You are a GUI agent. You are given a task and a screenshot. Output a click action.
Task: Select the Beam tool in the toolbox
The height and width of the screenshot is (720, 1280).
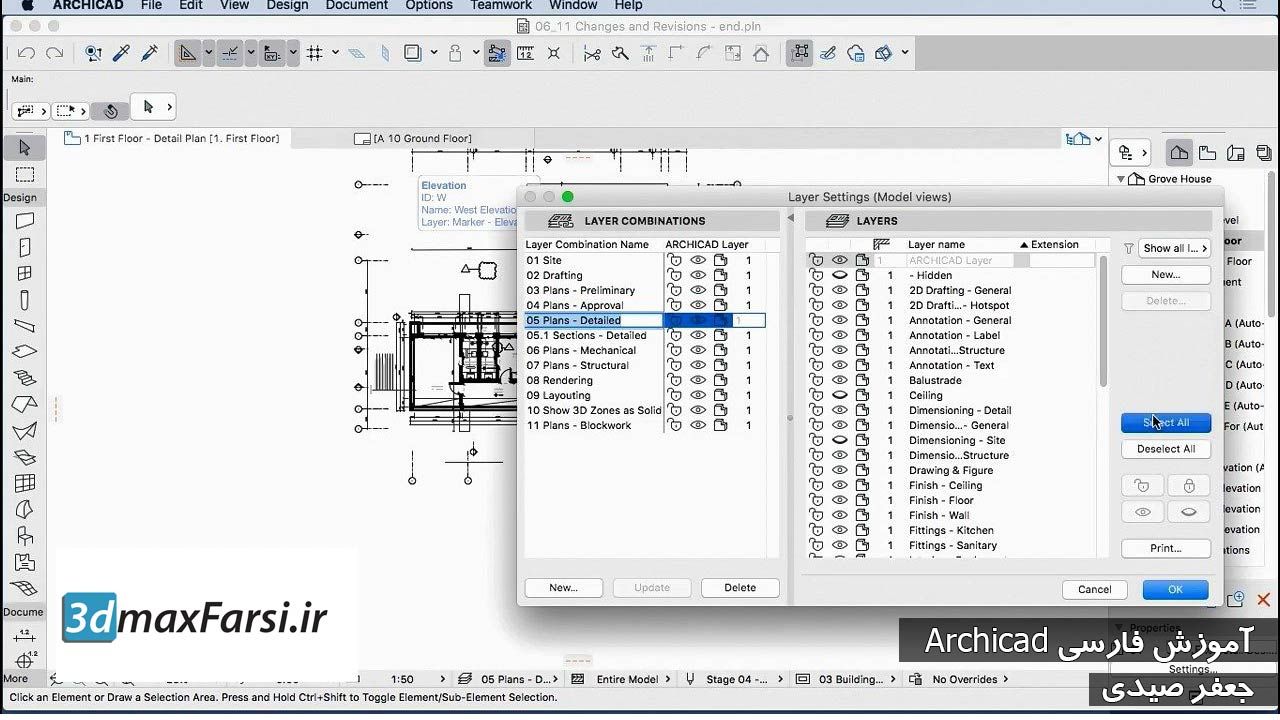[25, 326]
